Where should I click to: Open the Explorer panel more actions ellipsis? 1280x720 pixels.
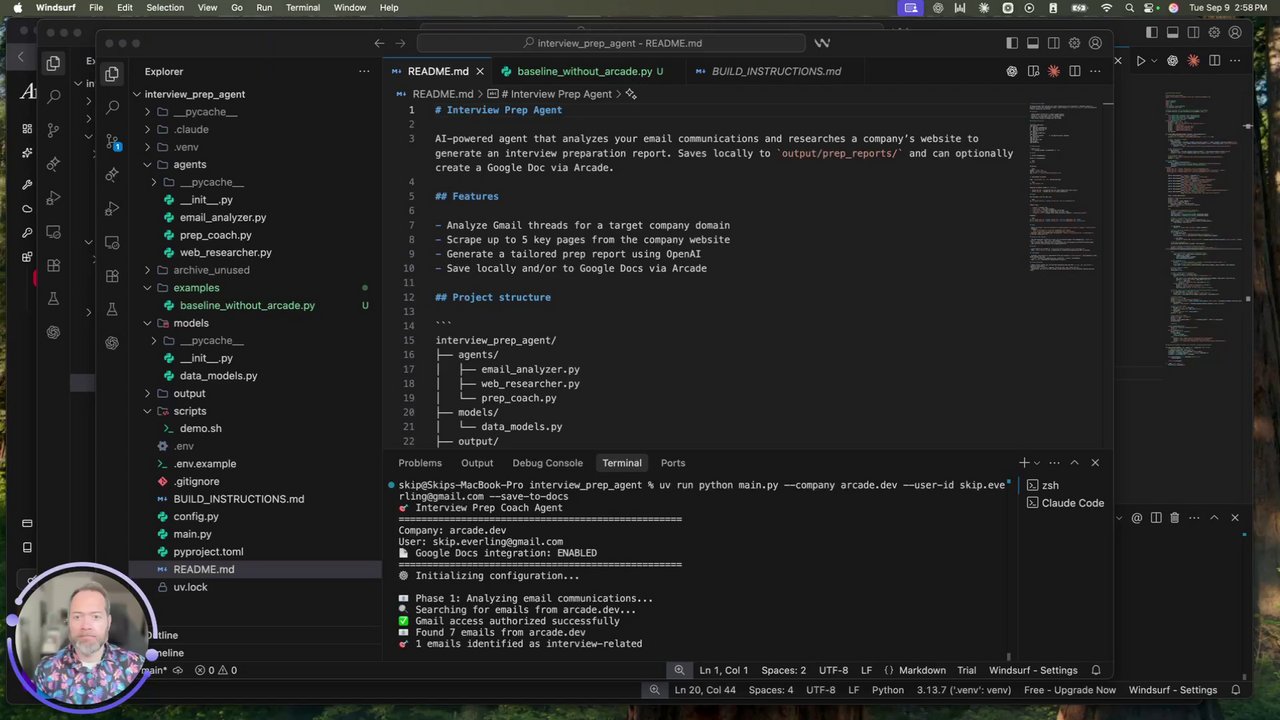pyautogui.click(x=364, y=72)
